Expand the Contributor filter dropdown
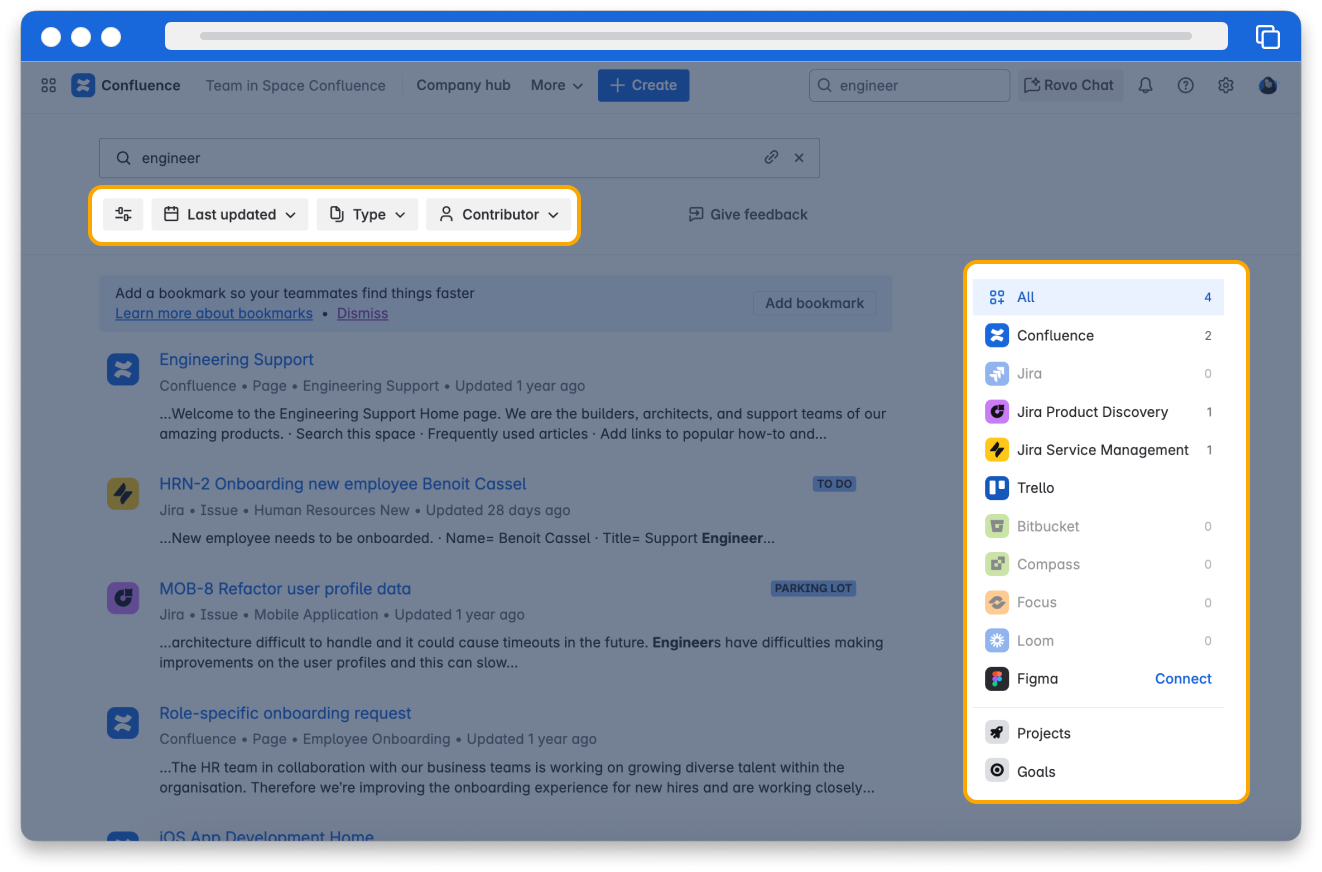1322x872 pixels. coord(499,214)
